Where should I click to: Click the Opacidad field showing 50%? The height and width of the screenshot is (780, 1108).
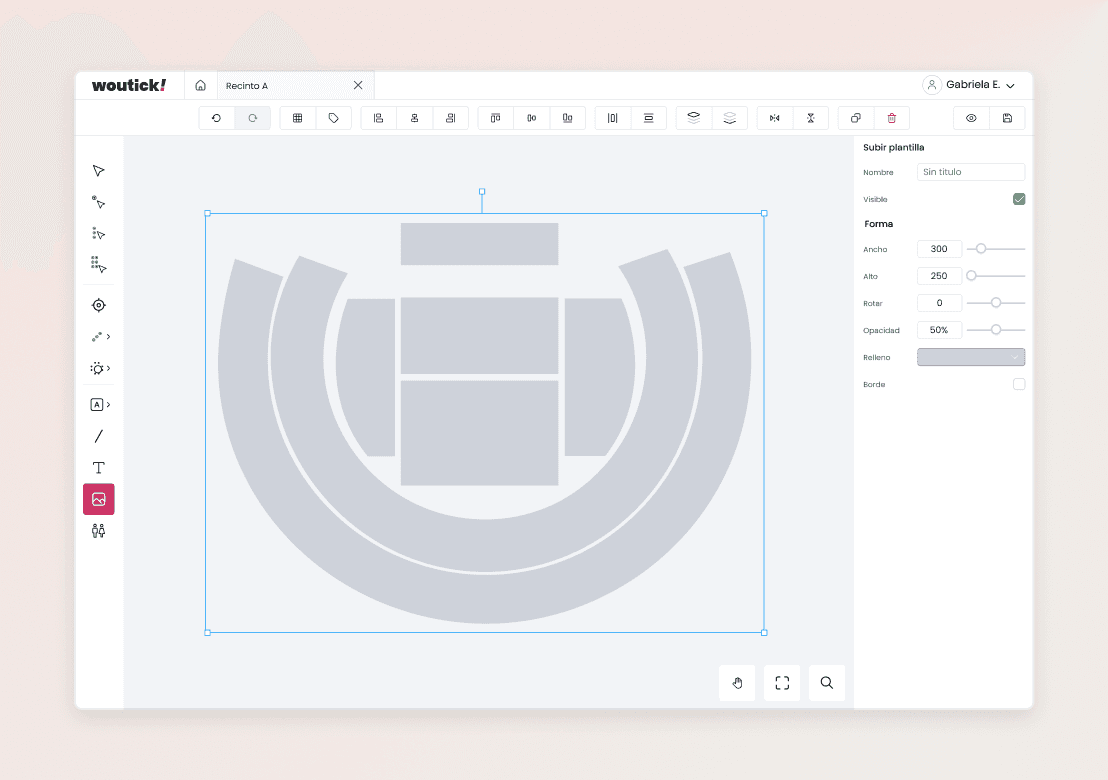coord(939,330)
